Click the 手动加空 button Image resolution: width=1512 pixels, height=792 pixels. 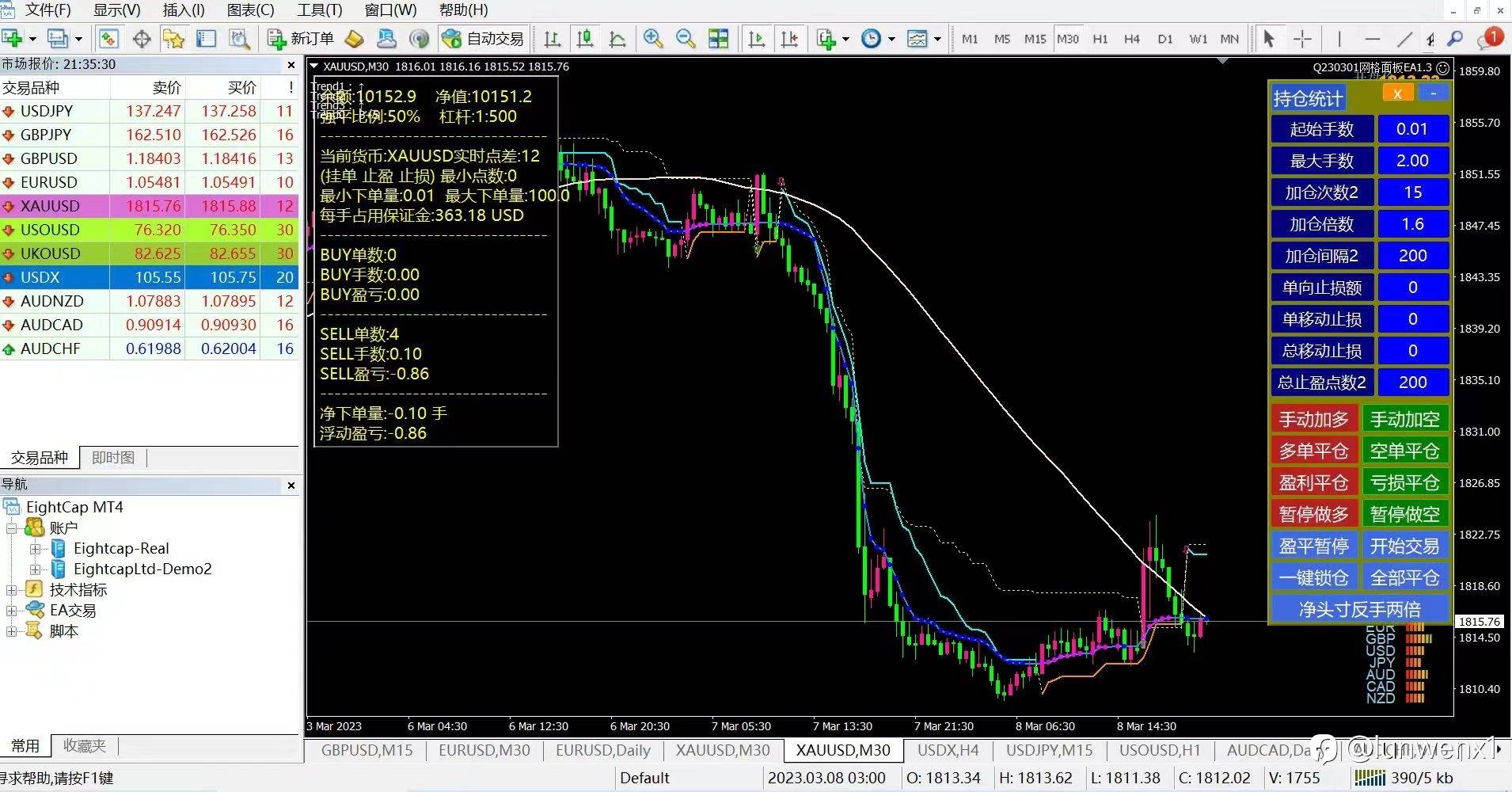(1405, 419)
